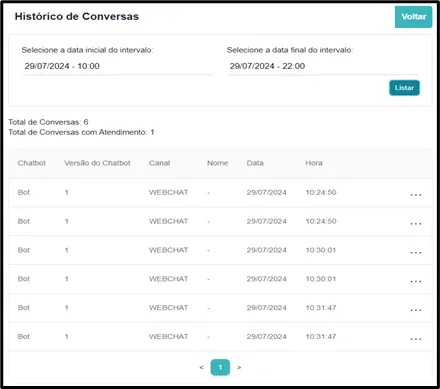The width and height of the screenshot is (440, 389).
Task: Open options menu of second 10:31:47 row
Action: pos(416,339)
